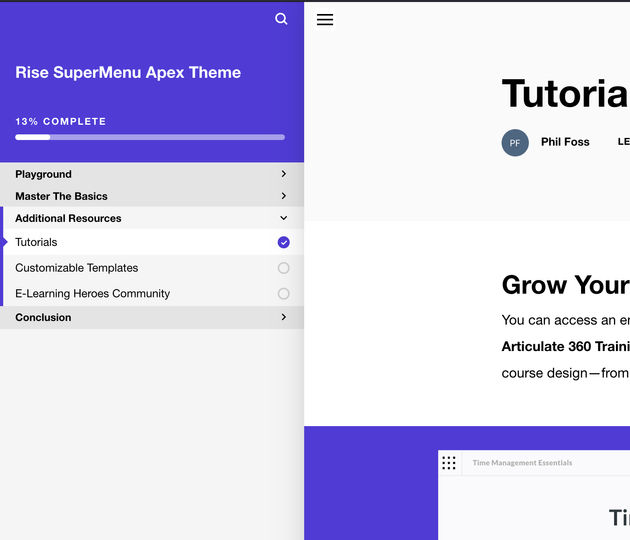Viewport: 630px width, 540px height.
Task: Open the E-Learning Heroes Community lesson
Action: [152, 294]
